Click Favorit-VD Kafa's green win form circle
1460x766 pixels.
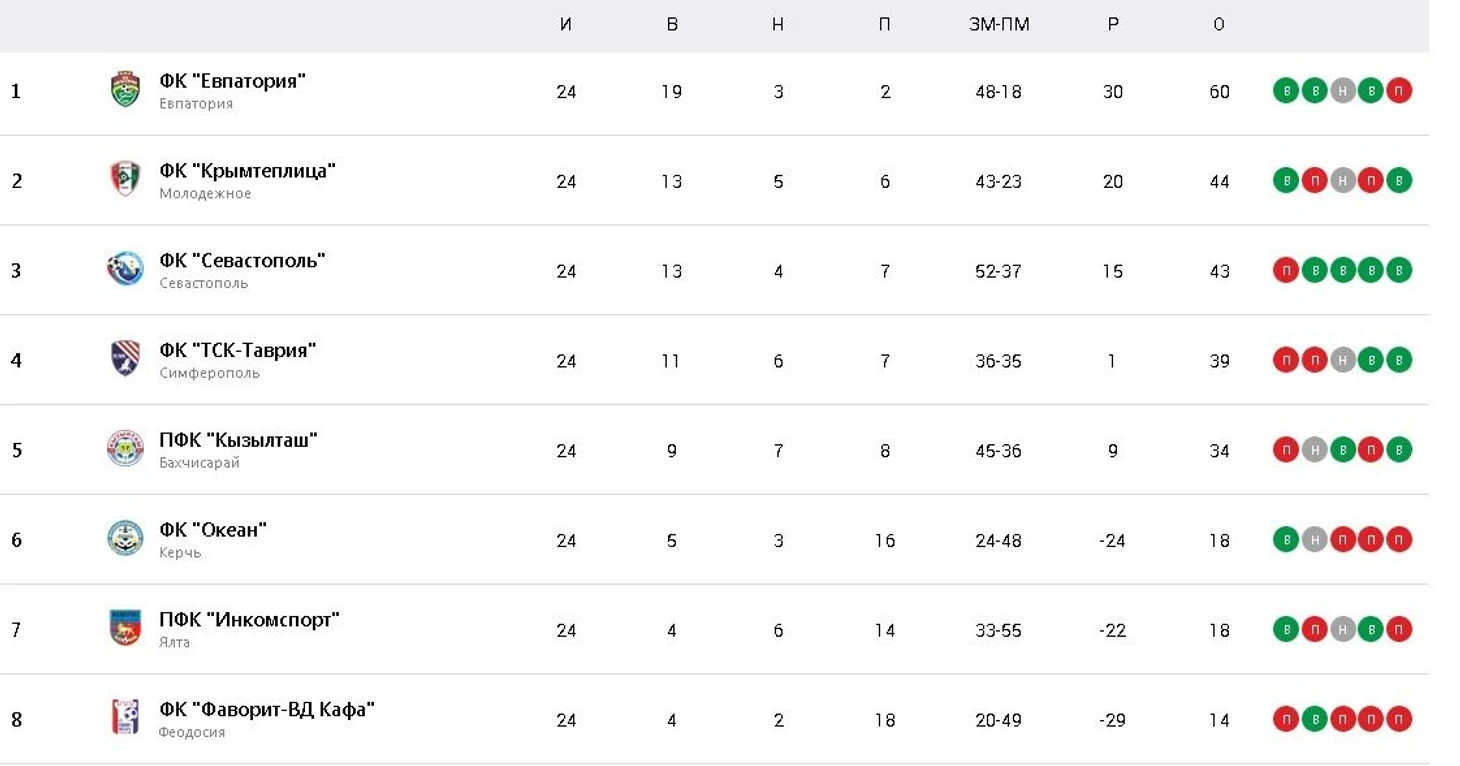point(1314,719)
